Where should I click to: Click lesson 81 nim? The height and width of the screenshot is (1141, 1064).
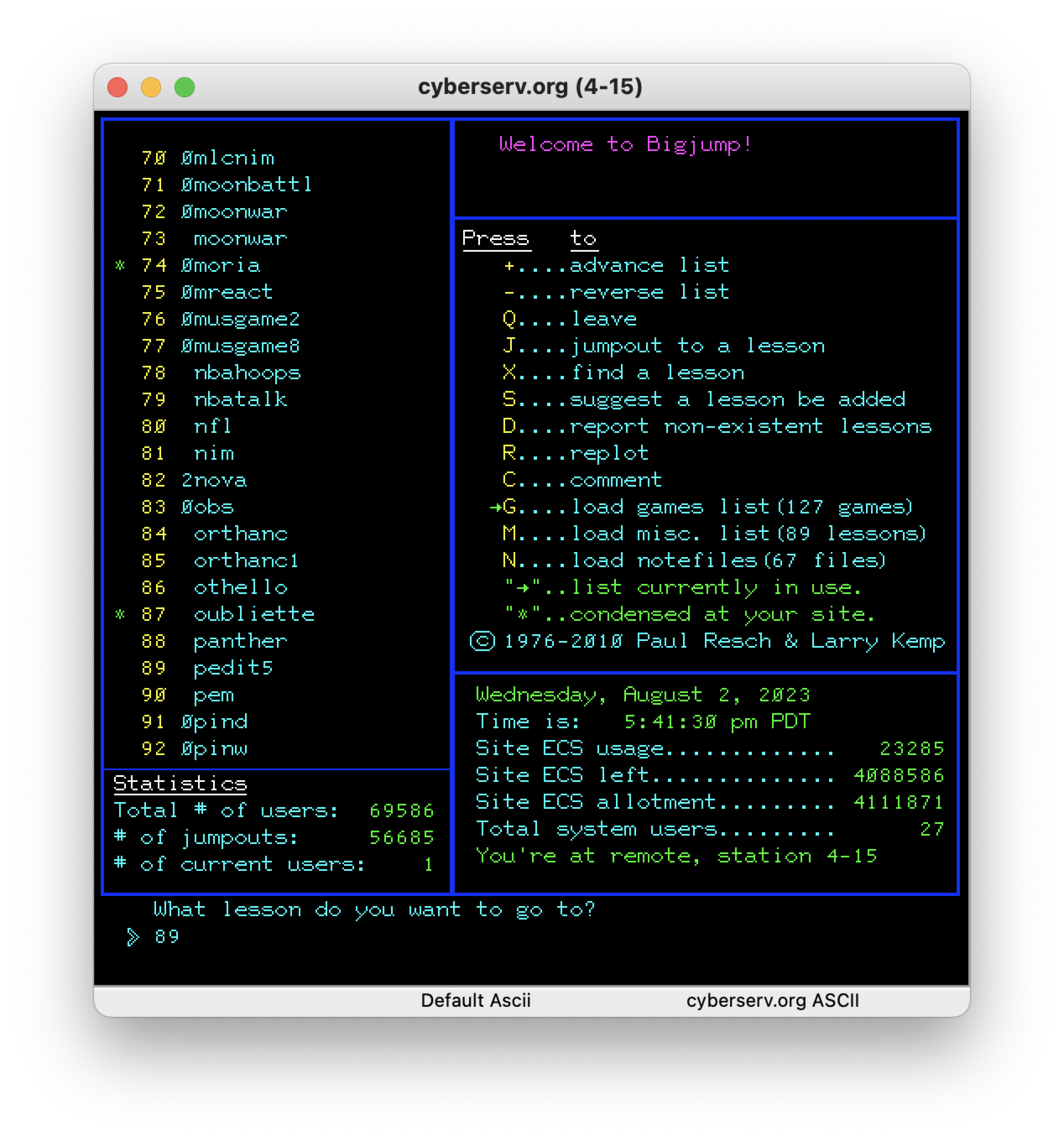pos(188,453)
